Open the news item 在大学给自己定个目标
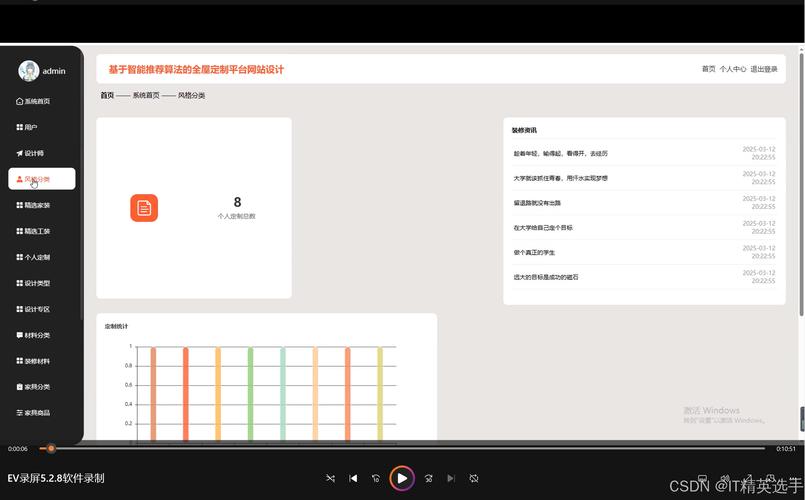Viewport: 805px width, 500px height. click(543, 227)
